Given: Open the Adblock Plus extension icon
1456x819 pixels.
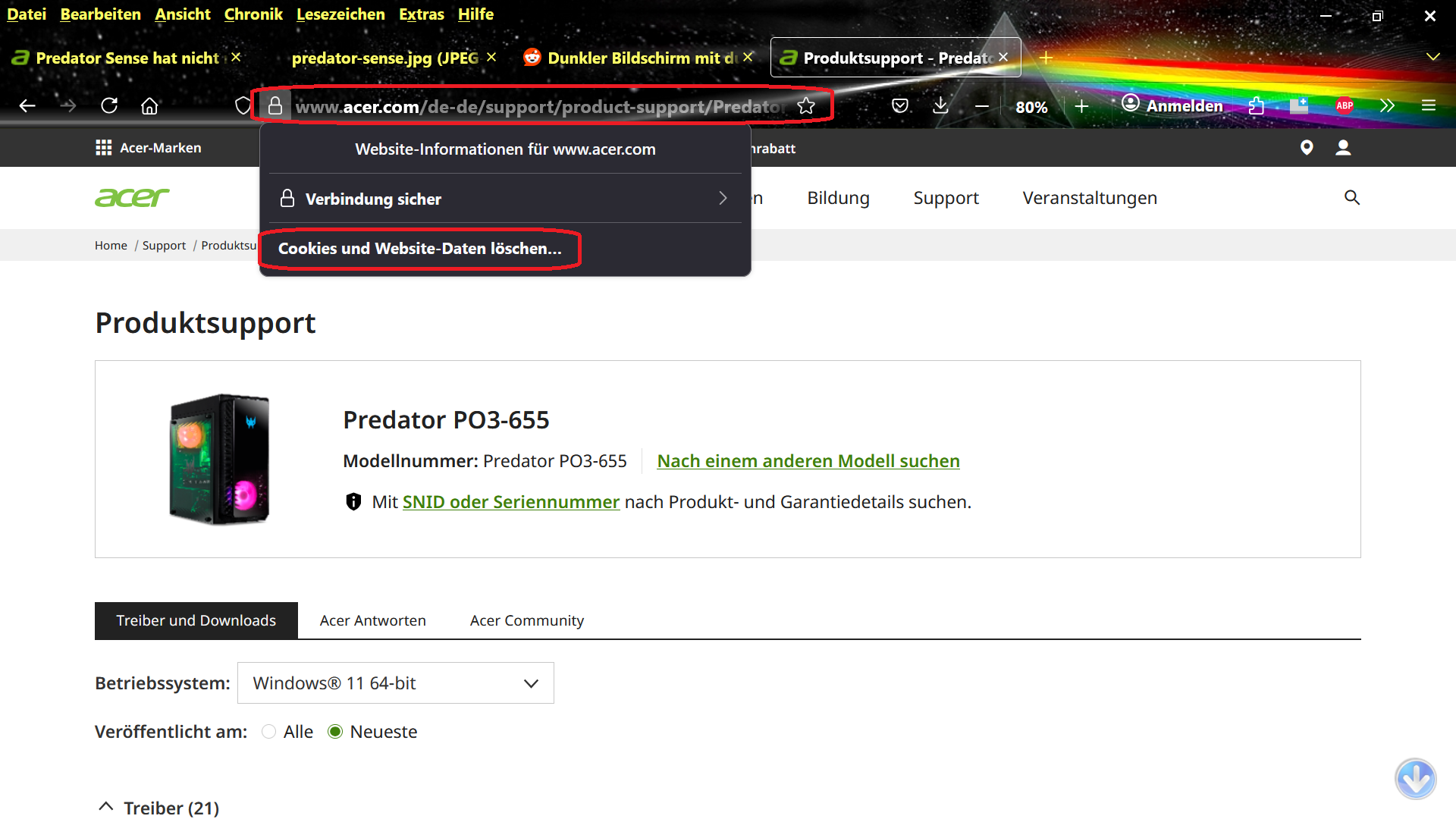Looking at the screenshot, I should tap(1345, 105).
